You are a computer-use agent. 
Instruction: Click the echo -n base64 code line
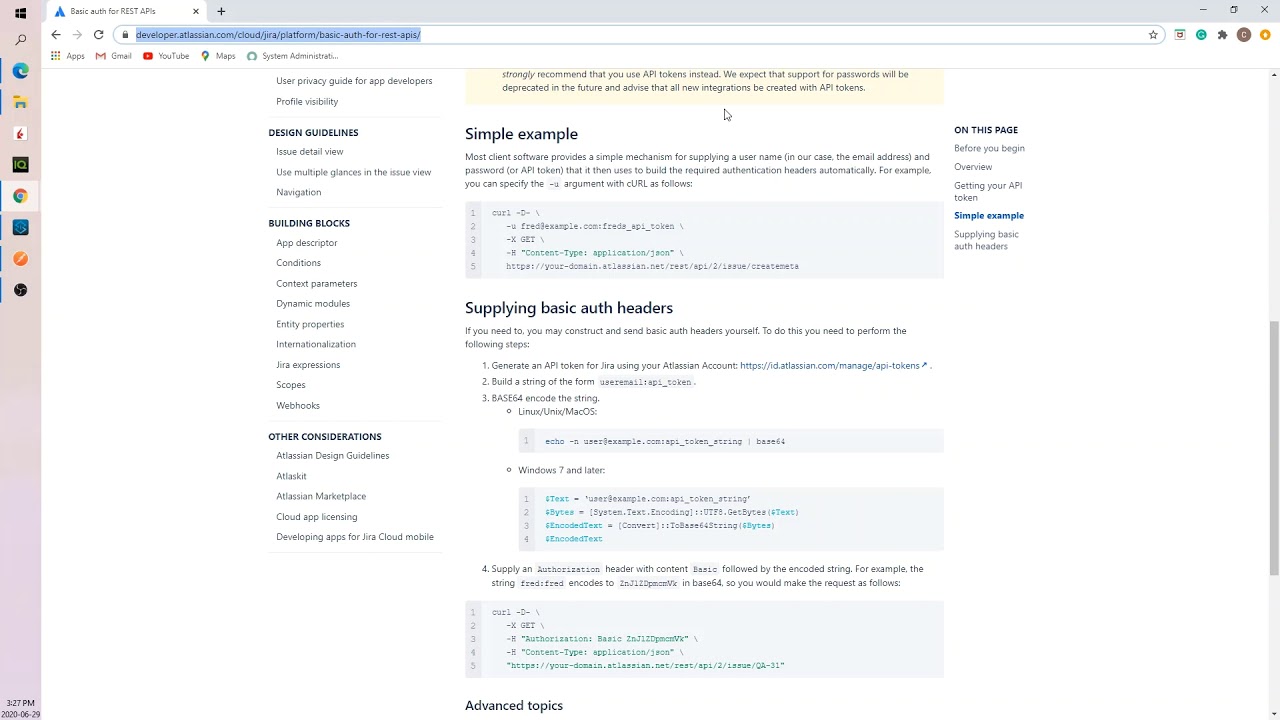coord(665,441)
